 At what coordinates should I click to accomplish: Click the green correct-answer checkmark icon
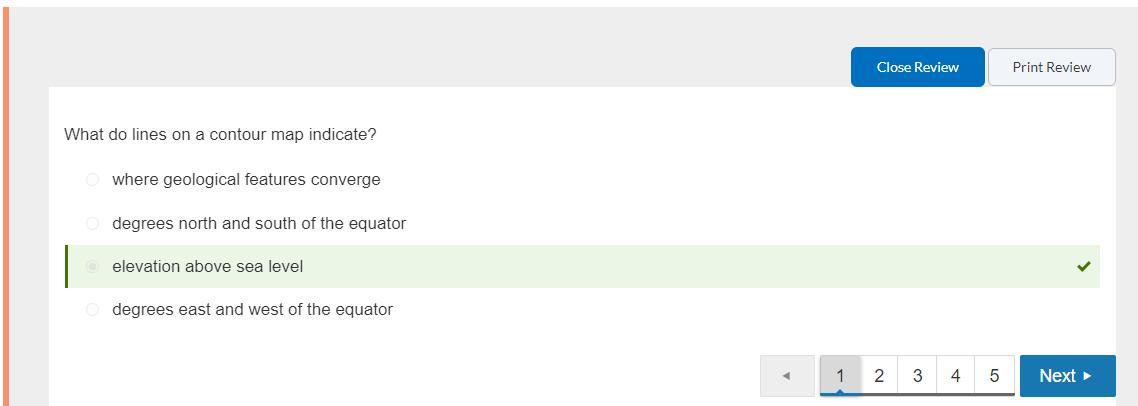pyautogui.click(x=1083, y=267)
